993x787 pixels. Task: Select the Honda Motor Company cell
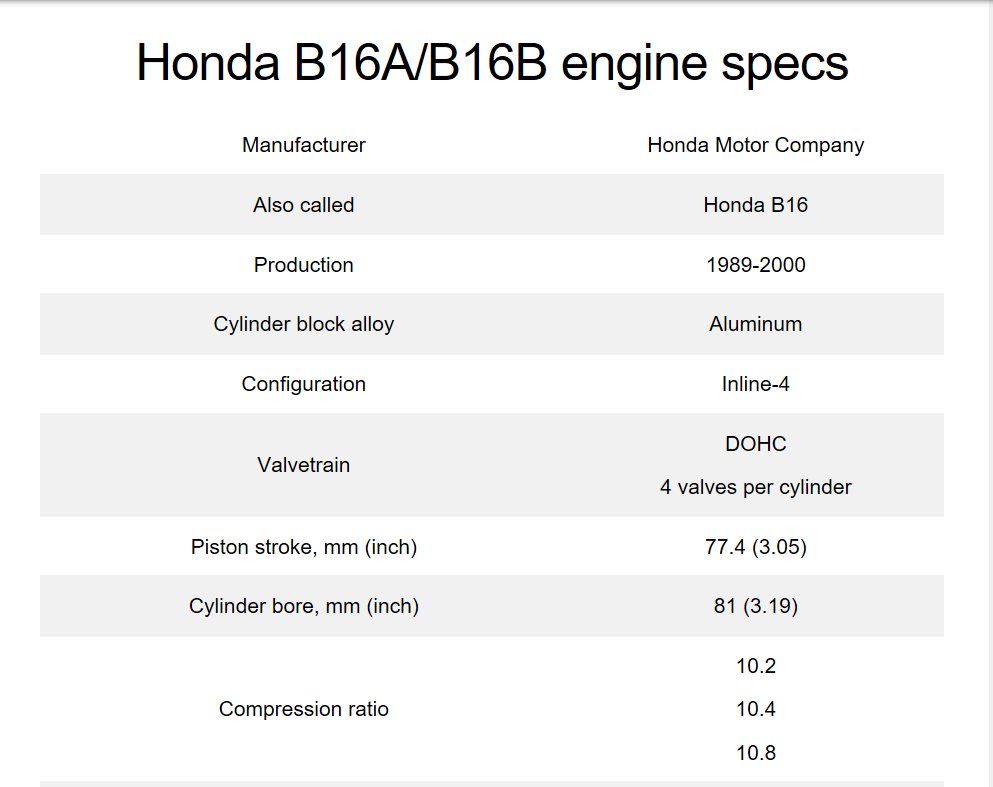pyautogui.click(x=755, y=145)
